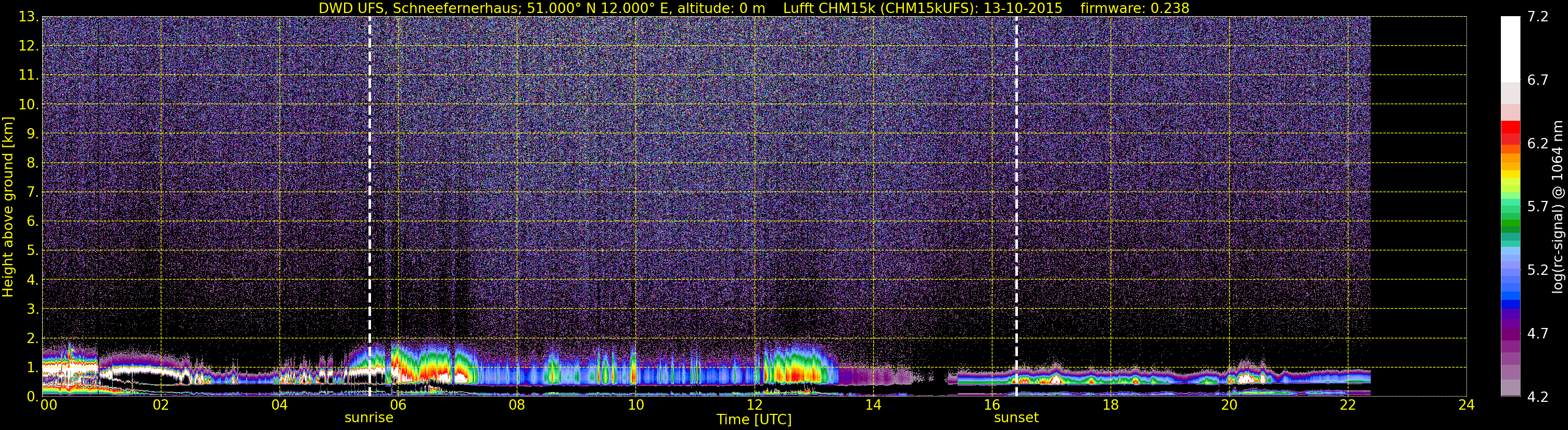Click the 'Time [UTC]' axis label

754,419
